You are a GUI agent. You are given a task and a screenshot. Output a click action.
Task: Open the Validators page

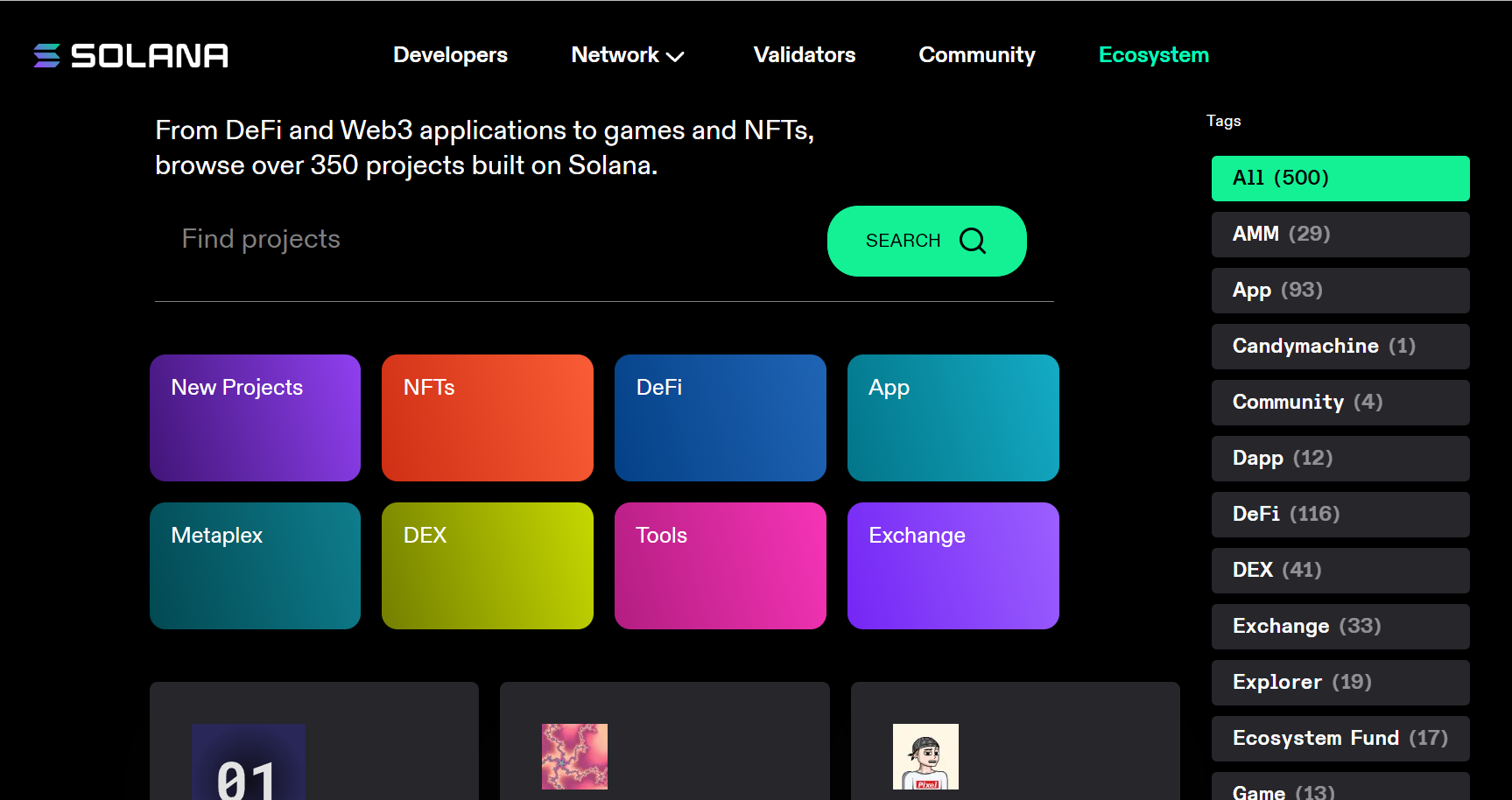pos(805,55)
